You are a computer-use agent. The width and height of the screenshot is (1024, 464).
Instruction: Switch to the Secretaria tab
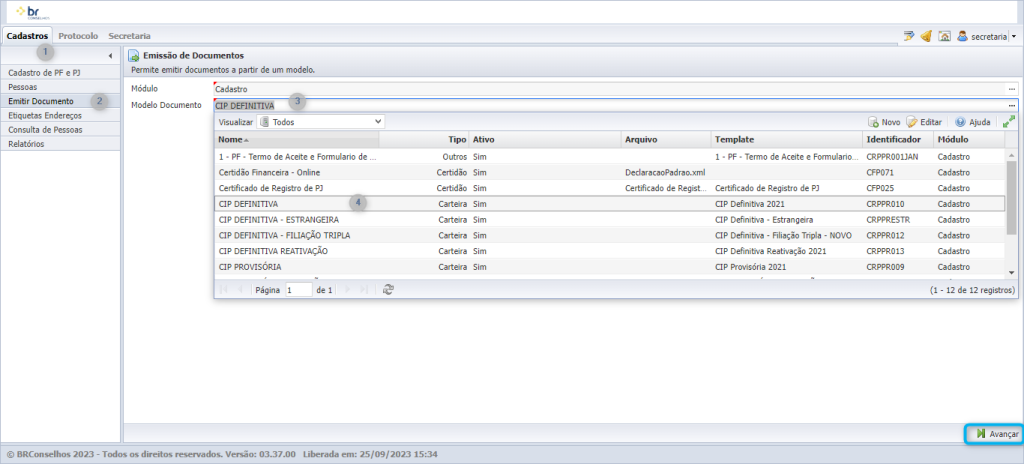tap(129, 36)
